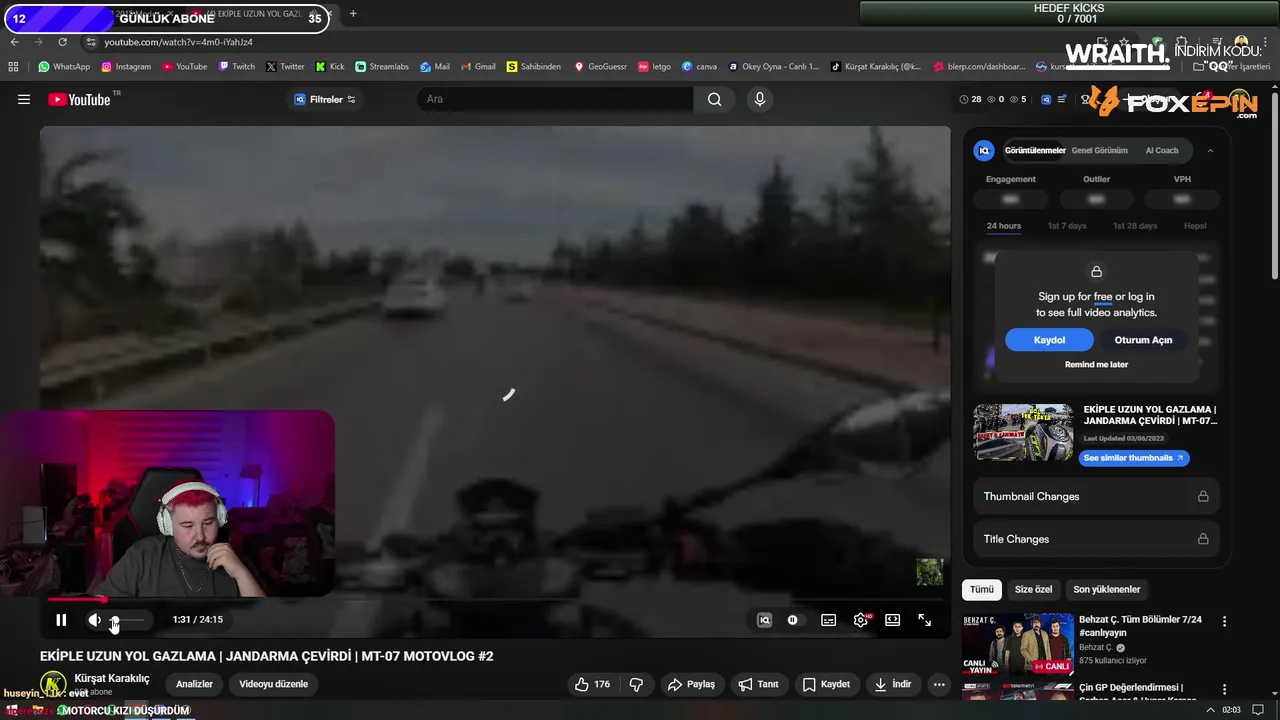This screenshot has width=1280, height=720.
Task: Sign up with the Kaydol button
Action: pyautogui.click(x=1049, y=340)
